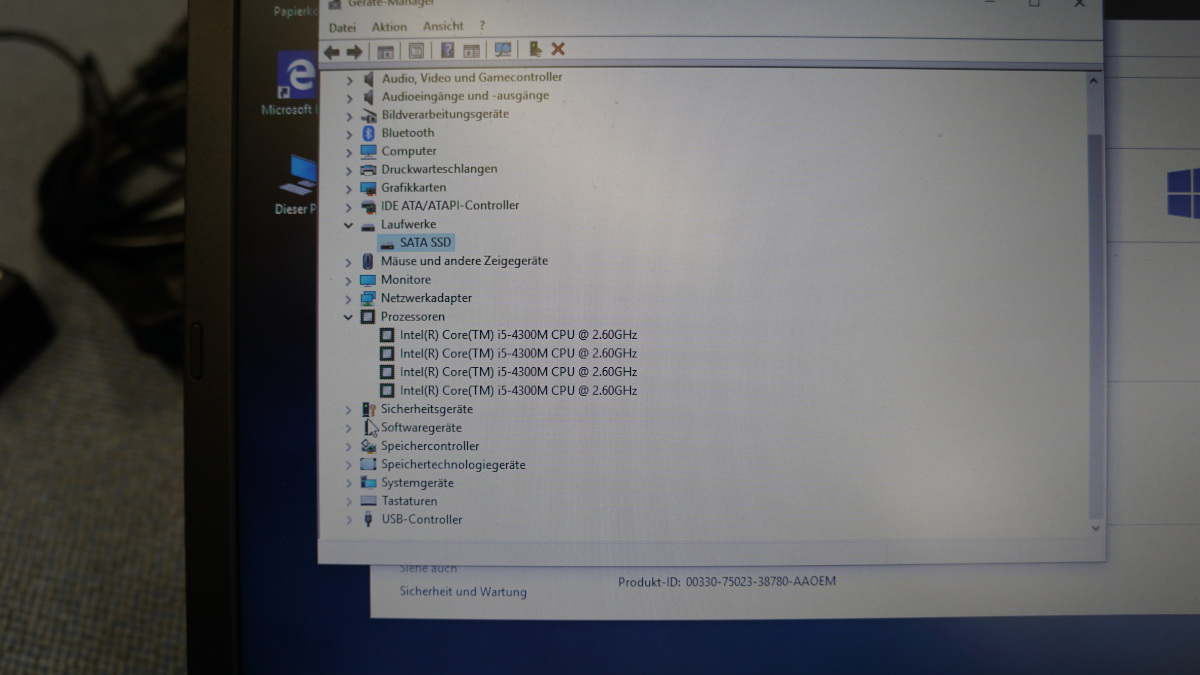Click the Produkt-ID 00330-75023-38780-AAOEM text

pos(727,581)
